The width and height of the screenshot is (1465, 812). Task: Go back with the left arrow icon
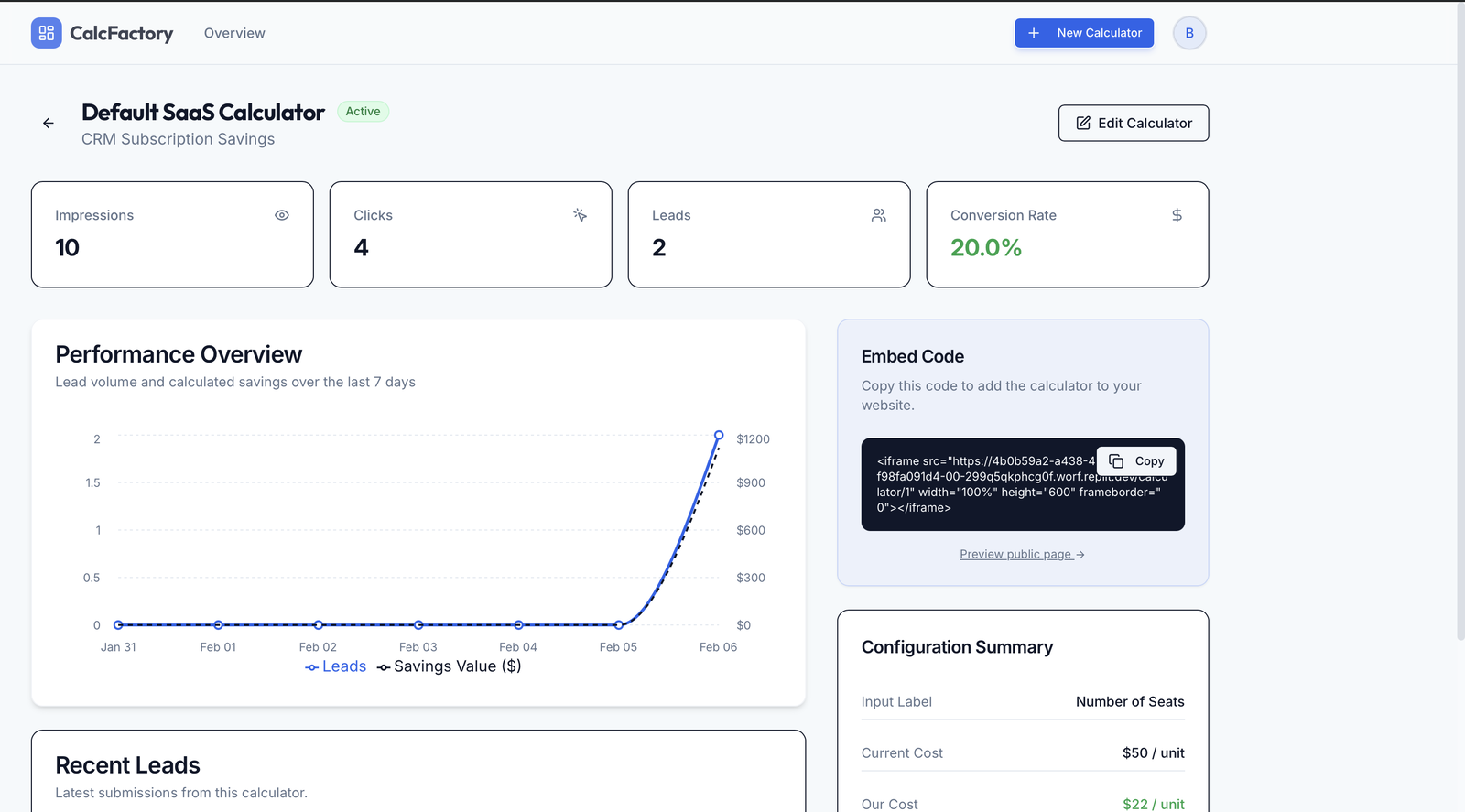(x=49, y=123)
